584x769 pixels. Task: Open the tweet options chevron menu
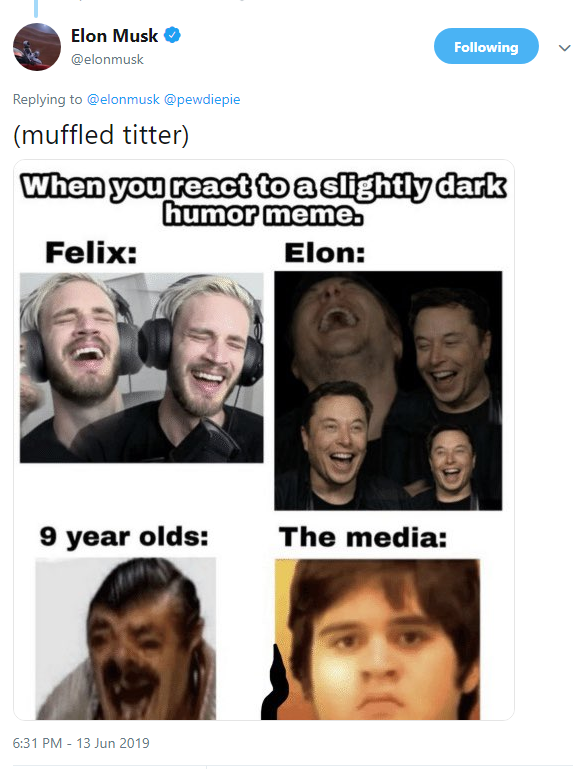(564, 48)
